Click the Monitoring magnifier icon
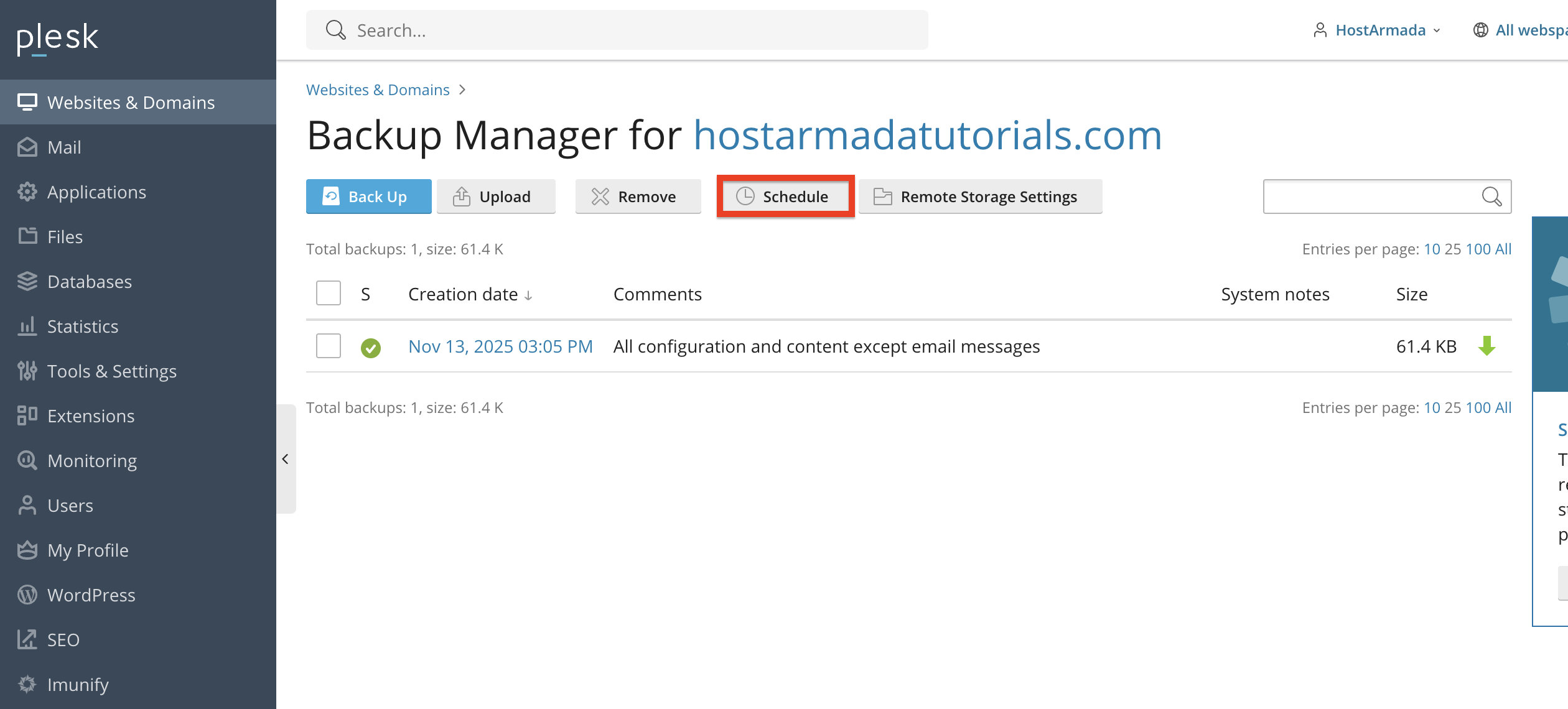The image size is (1568, 709). [x=27, y=461]
